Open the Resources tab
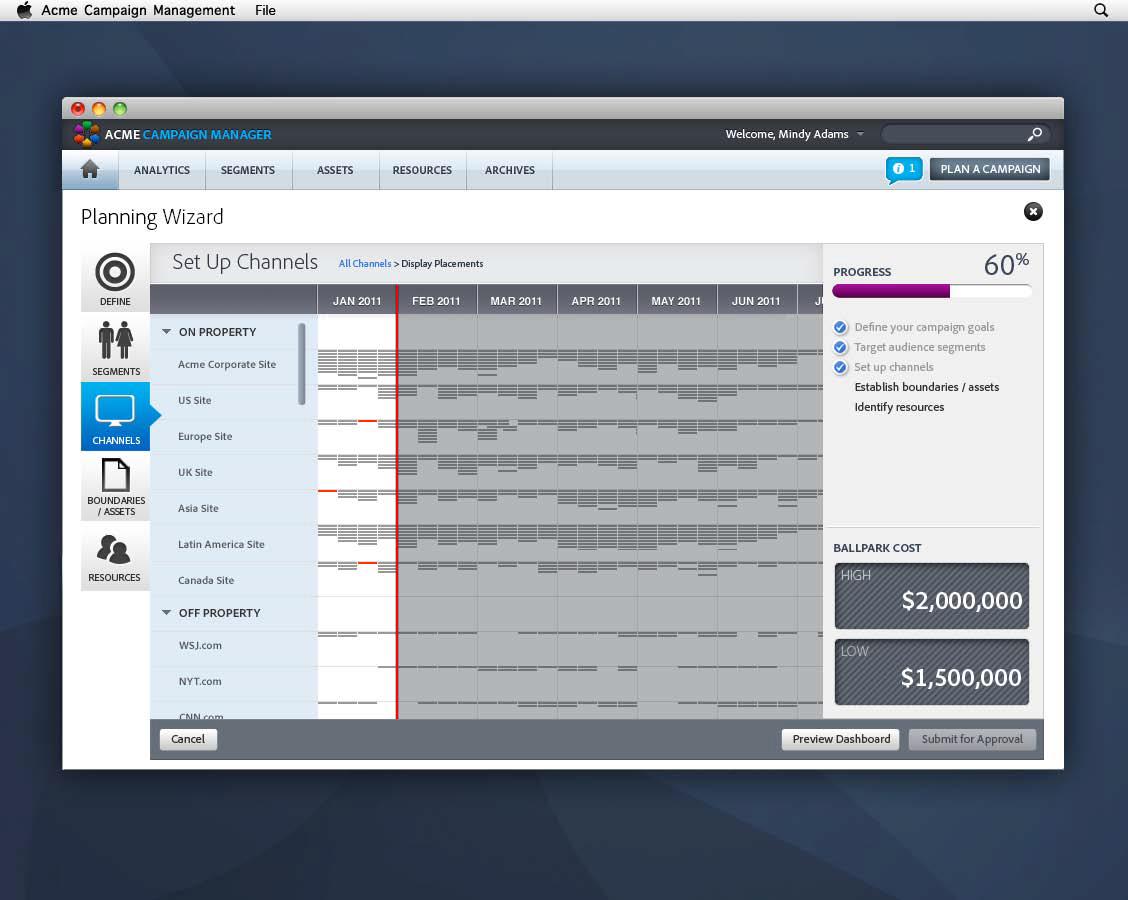 click(422, 170)
